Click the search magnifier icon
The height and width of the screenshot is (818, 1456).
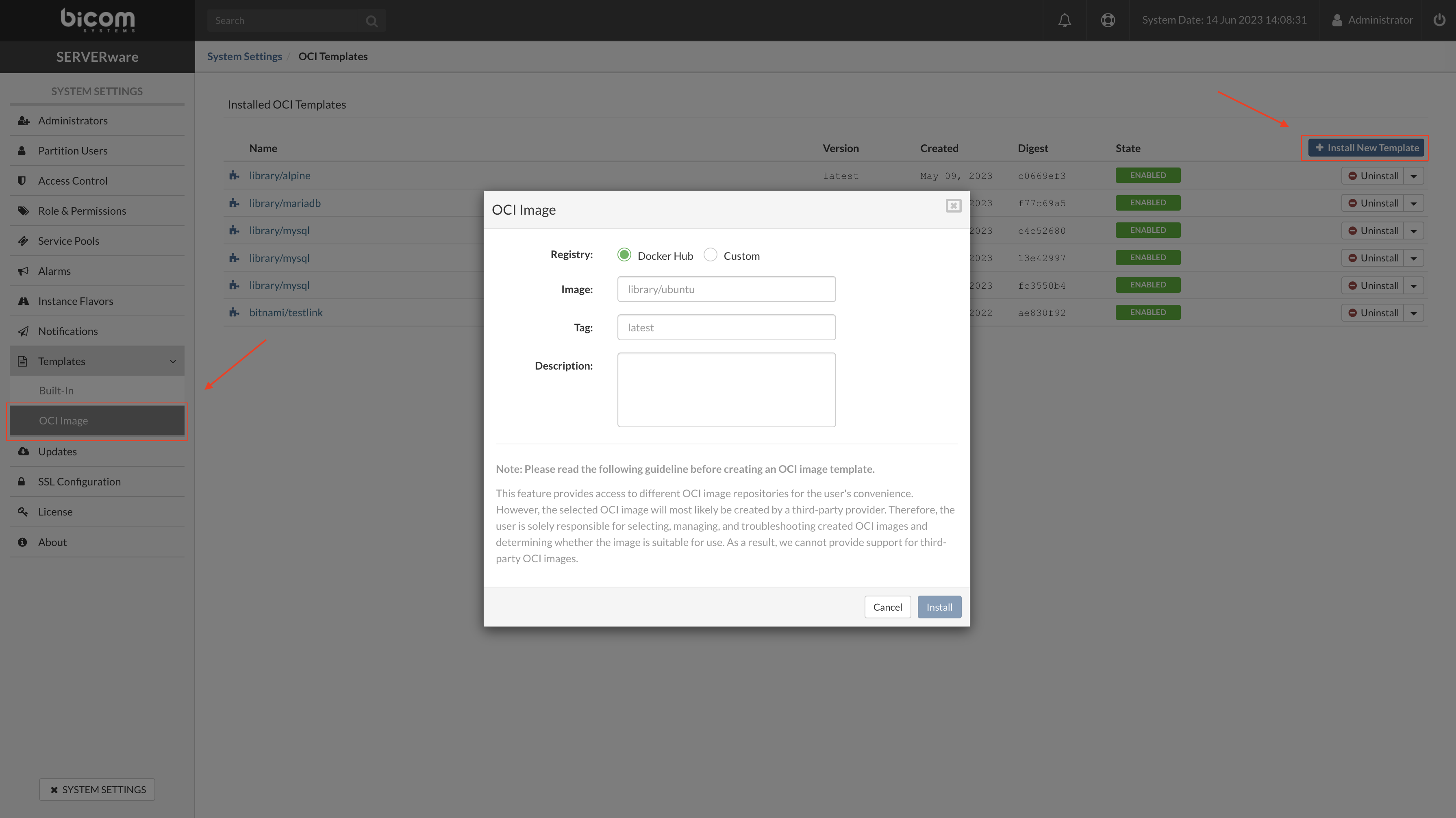click(x=372, y=21)
